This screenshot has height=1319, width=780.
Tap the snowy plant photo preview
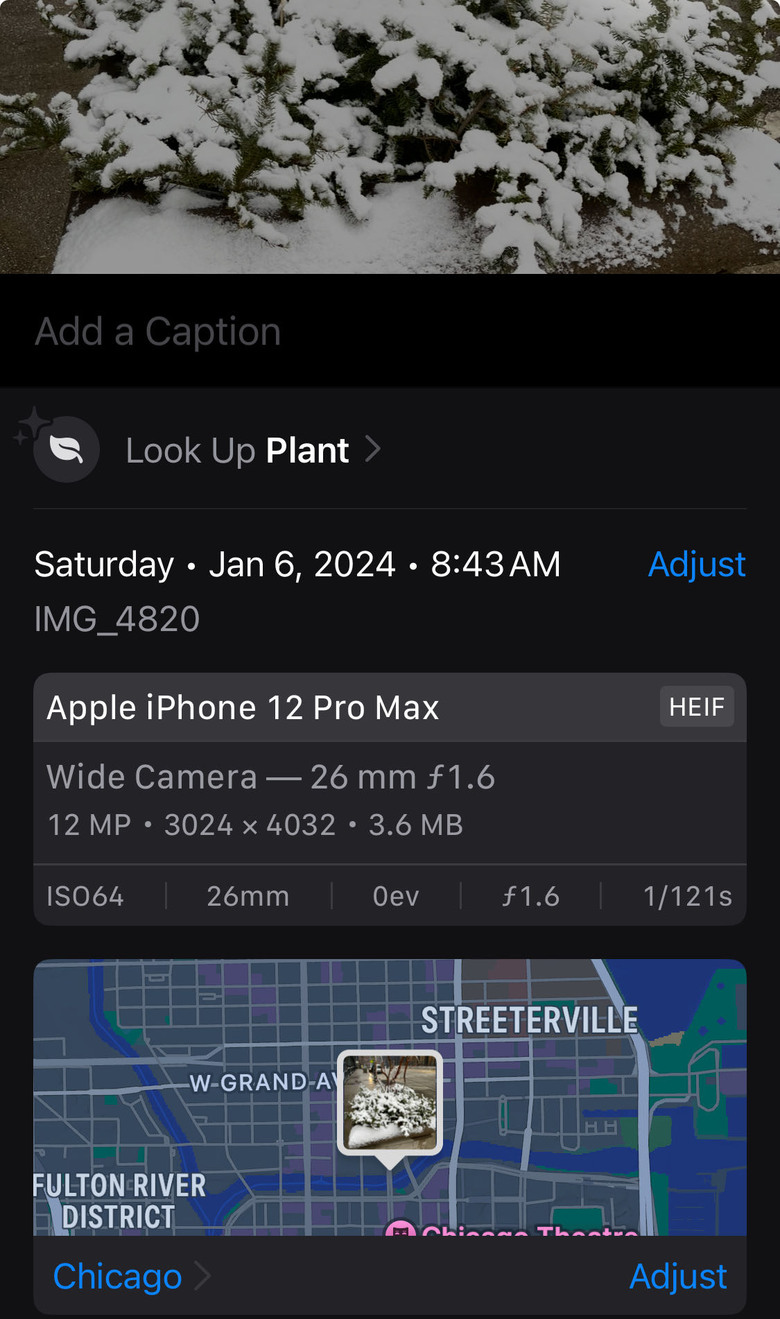point(390,136)
